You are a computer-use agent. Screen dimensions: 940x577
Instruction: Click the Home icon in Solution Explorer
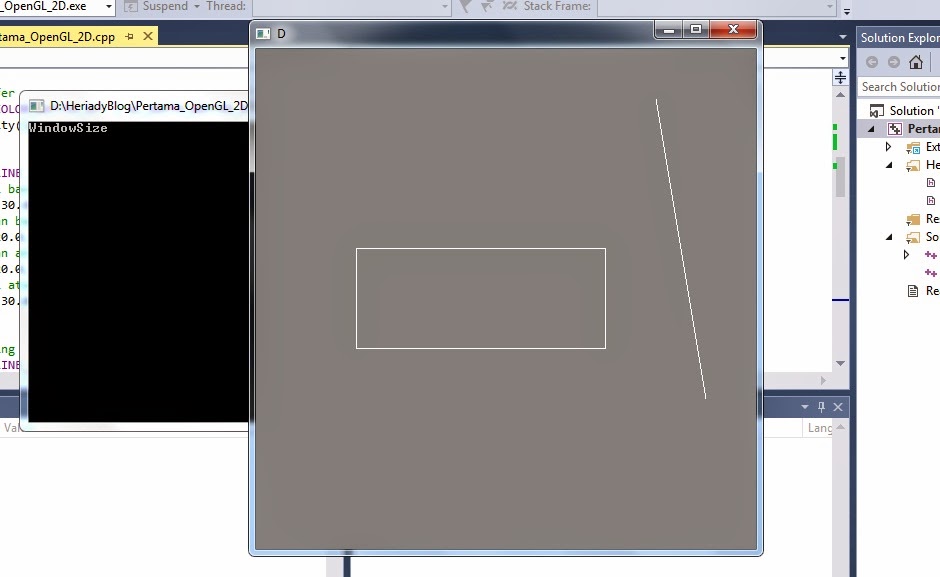point(915,62)
